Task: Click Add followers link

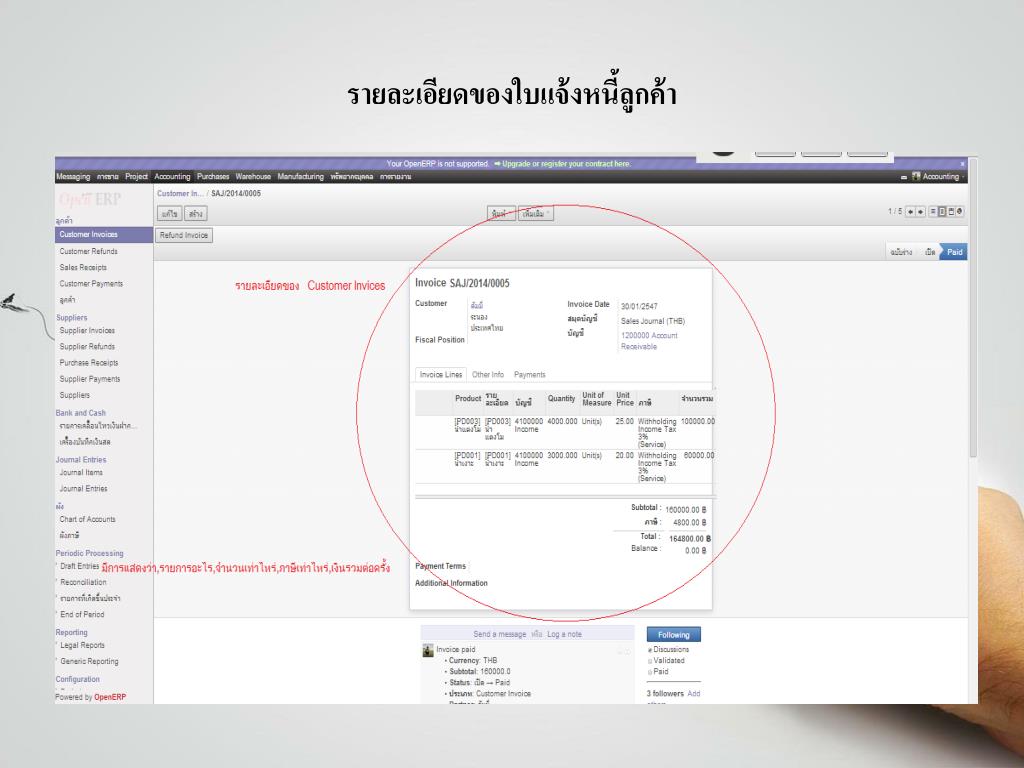Action: [694, 694]
